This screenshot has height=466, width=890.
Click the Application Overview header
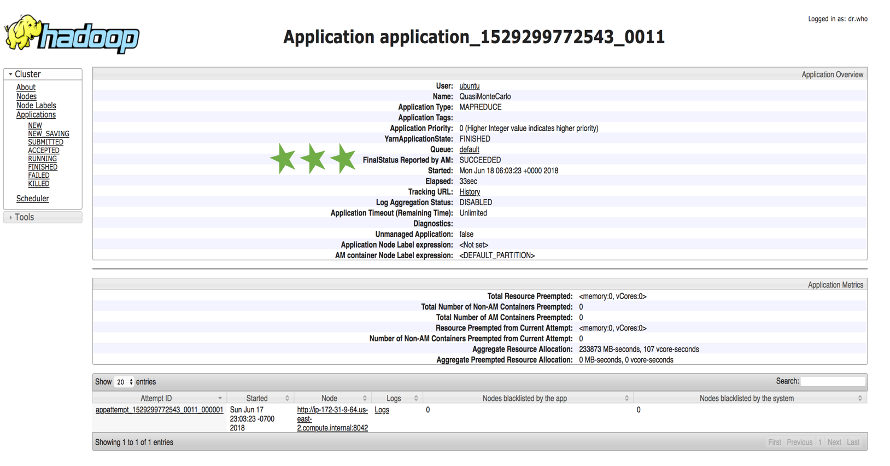[x=832, y=74]
